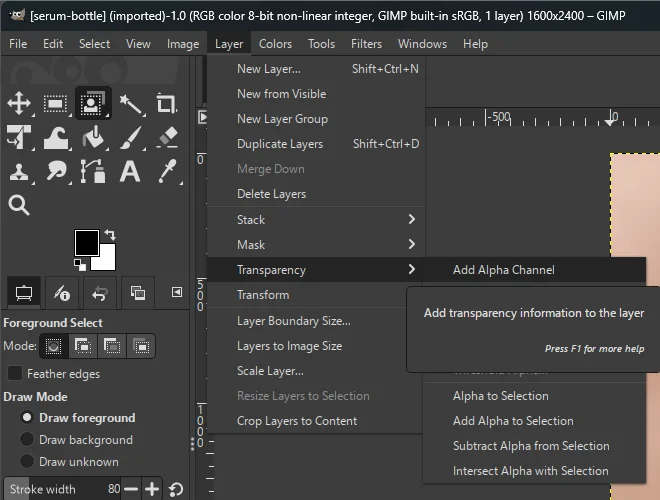Viewport: 660px width, 500px height.
Task: Set mode to add to selection
Action: click(83, 346)
